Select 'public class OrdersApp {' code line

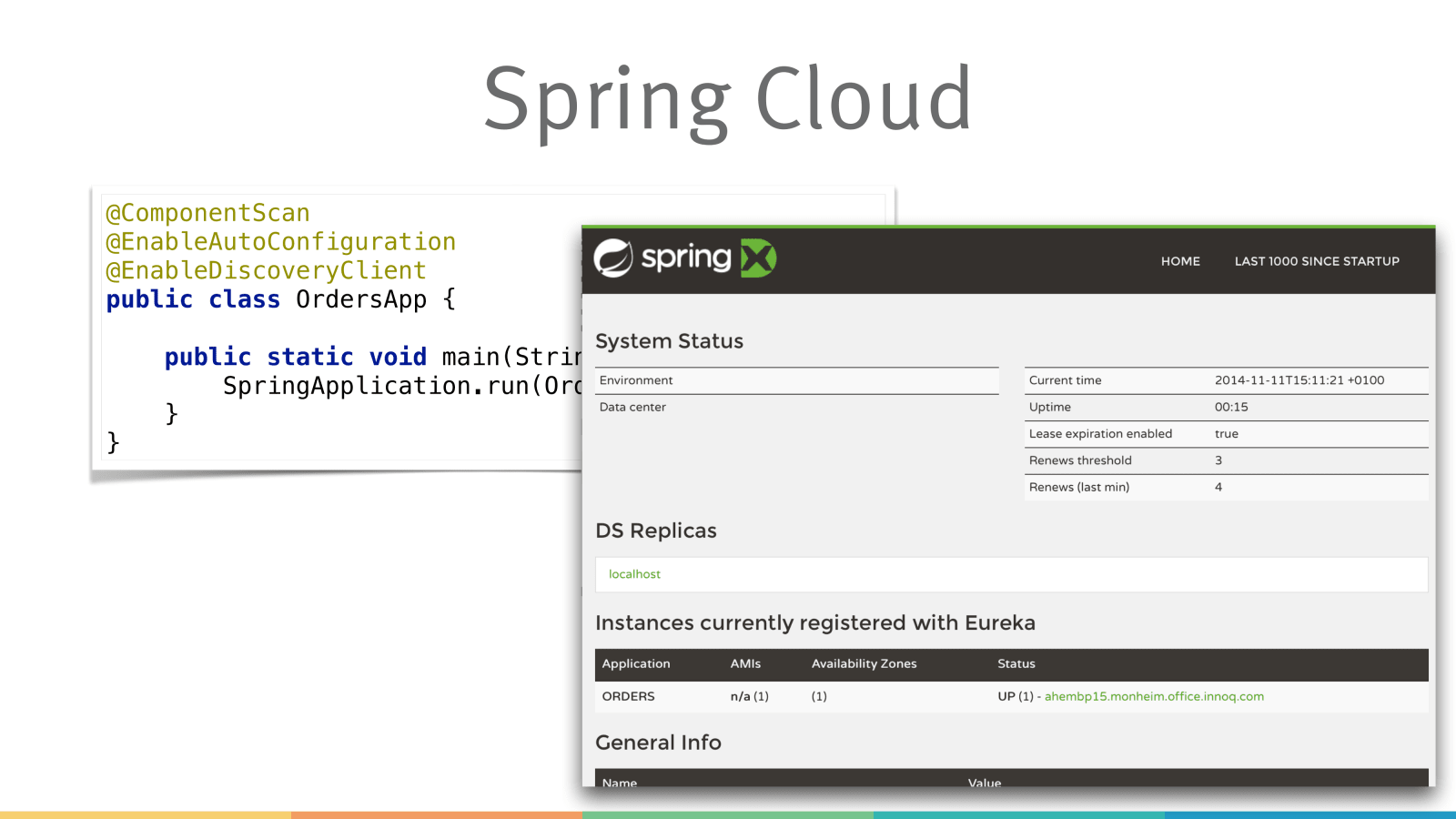coord(280,299)
